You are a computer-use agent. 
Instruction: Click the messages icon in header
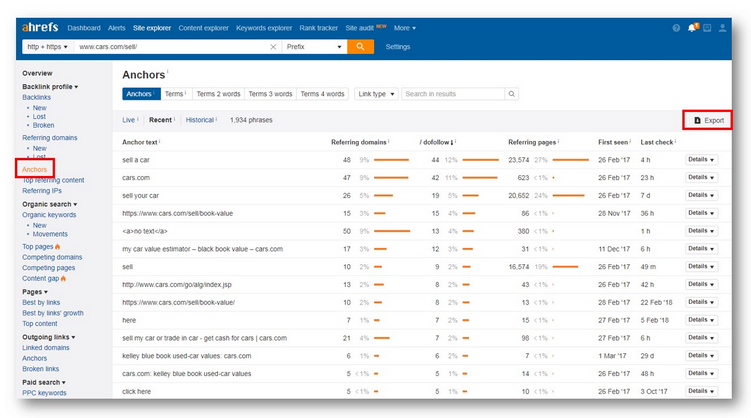tap(707, 28)
